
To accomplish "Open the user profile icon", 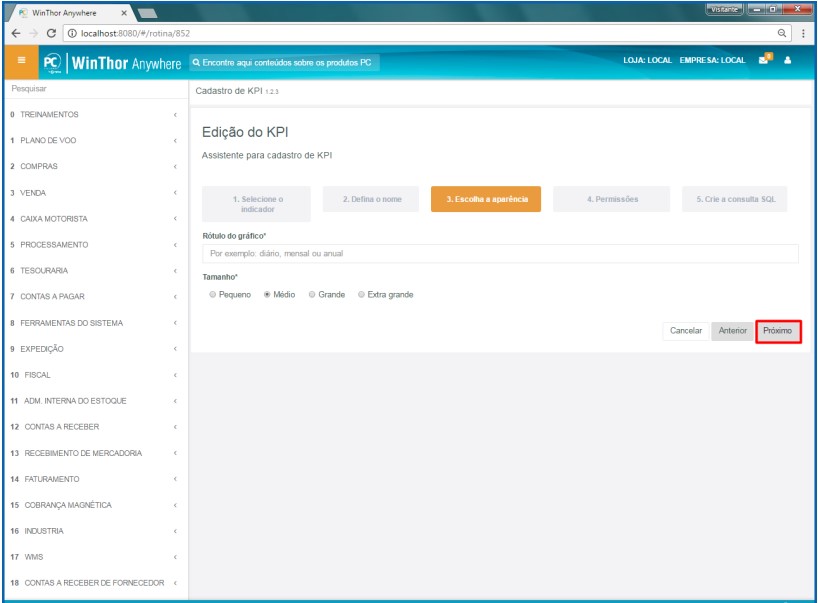I will [787, 61].
